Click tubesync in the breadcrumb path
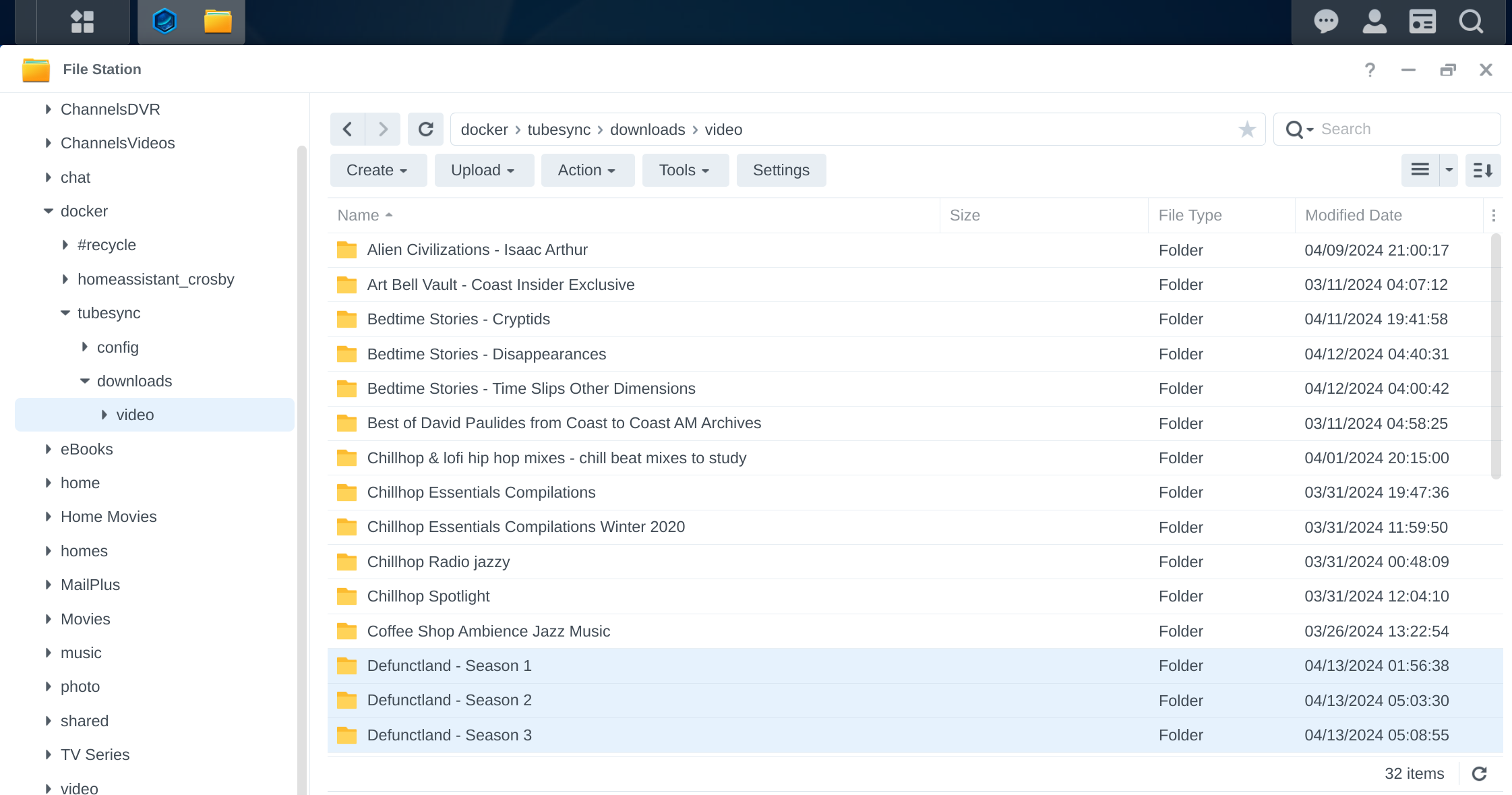The width and height of the screenshot is (1512, 795). 559,129
